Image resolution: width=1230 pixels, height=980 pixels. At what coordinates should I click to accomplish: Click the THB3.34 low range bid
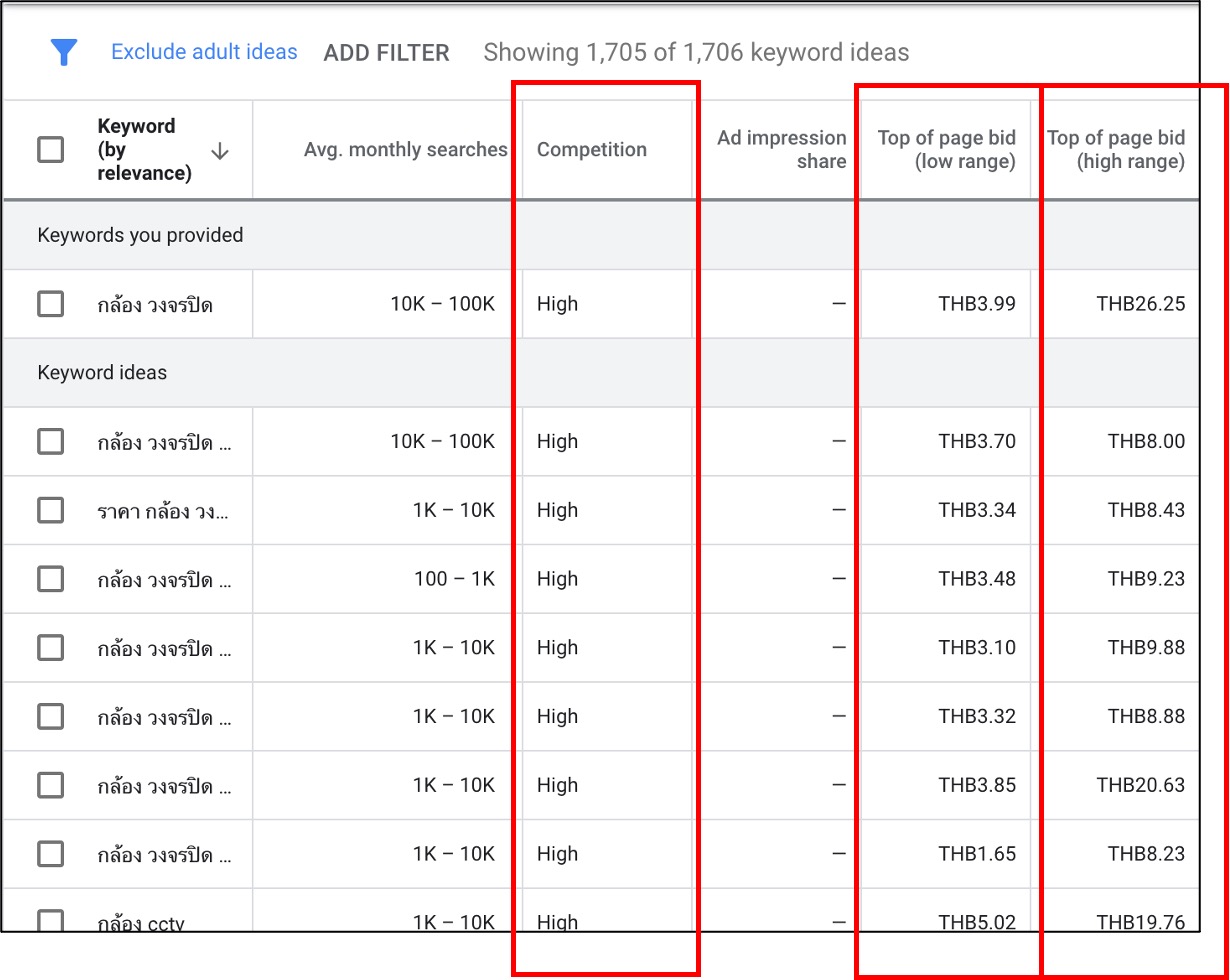pos(977,510)
